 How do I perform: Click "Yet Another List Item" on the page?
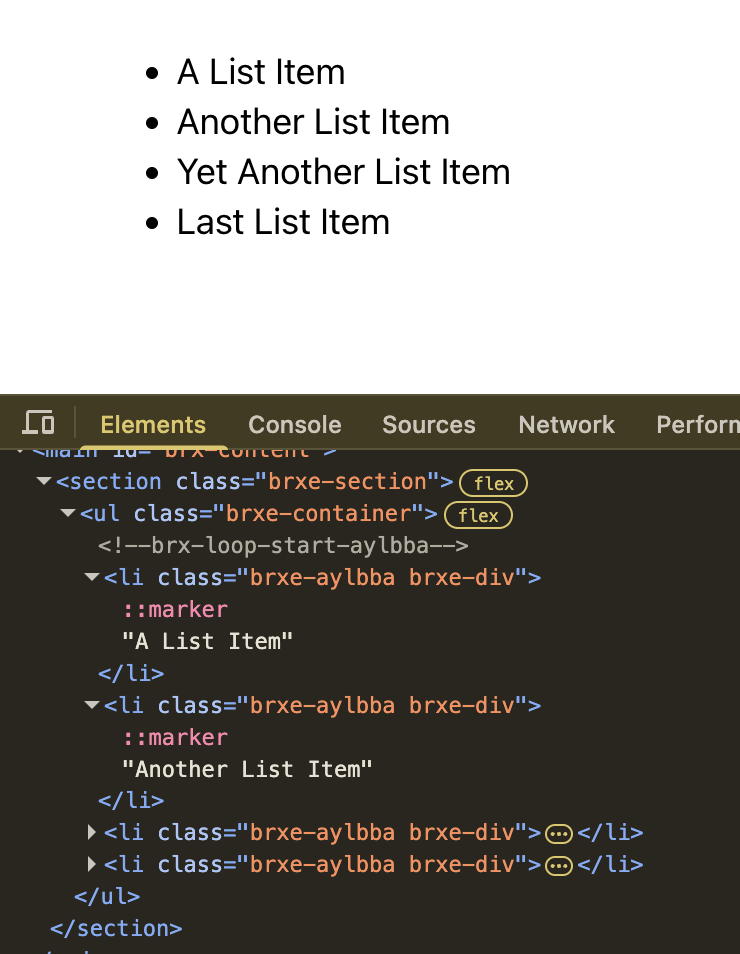pos(343,172)
